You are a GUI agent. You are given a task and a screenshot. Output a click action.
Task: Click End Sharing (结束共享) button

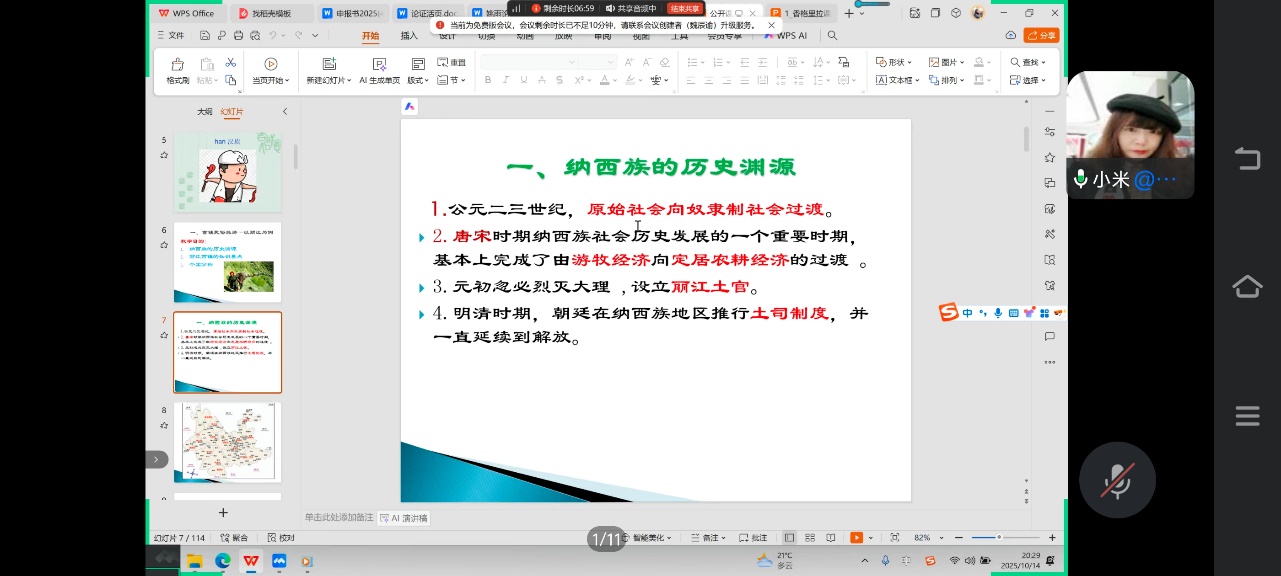(x=684, y=8)
